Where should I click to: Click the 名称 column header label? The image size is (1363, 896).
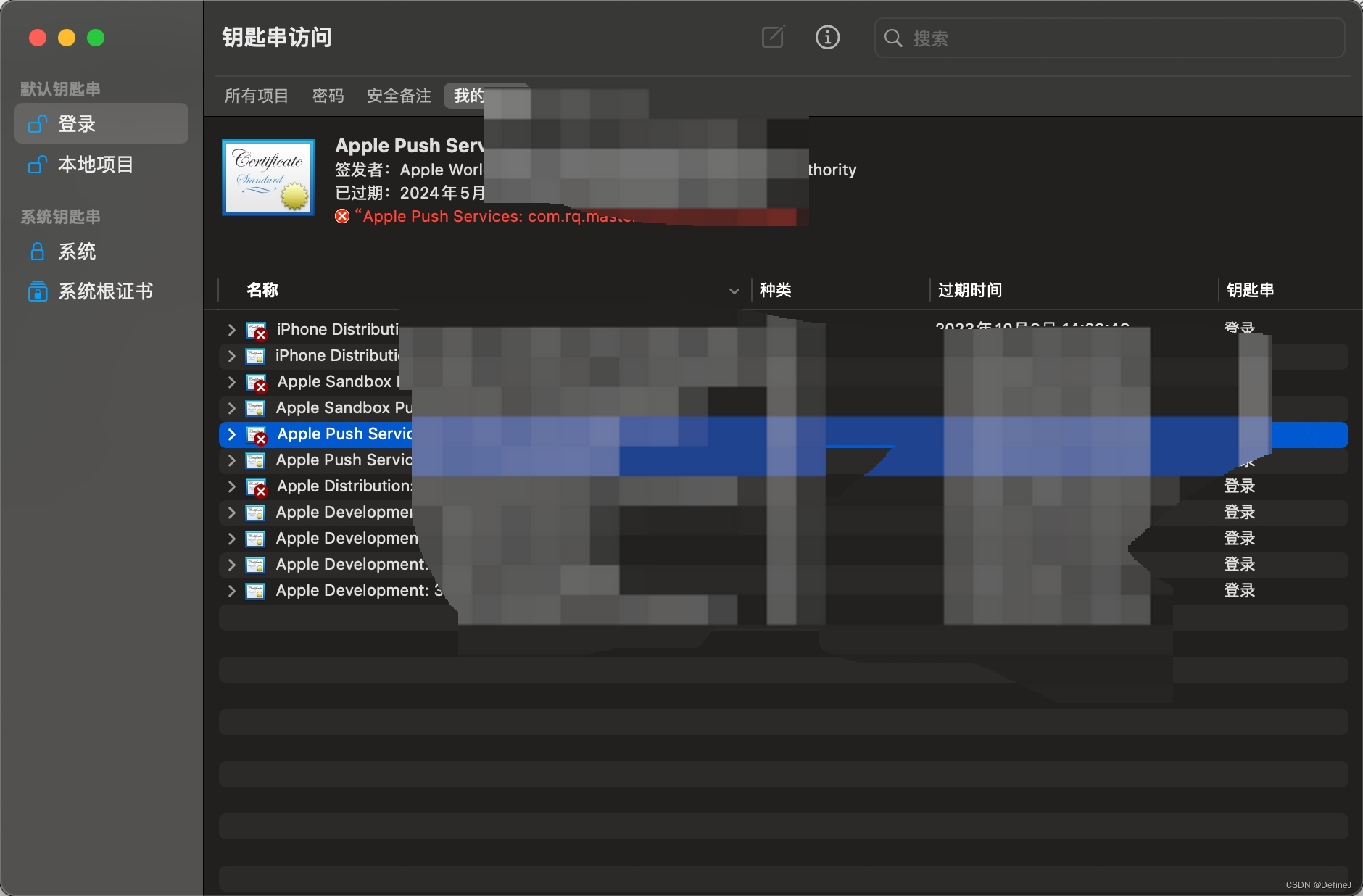(x=262, y=290)
